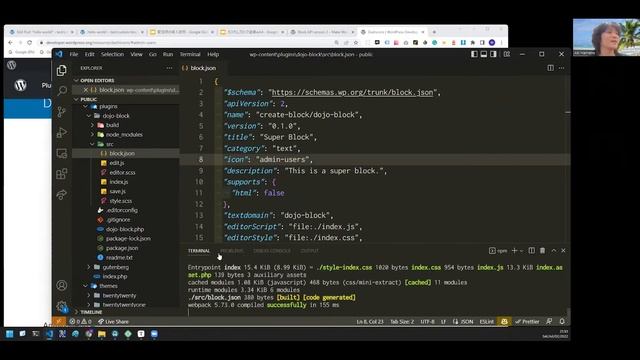Open editor.scss in the explorer
This screenshot has width=640, height=360.
pos(122,172)
